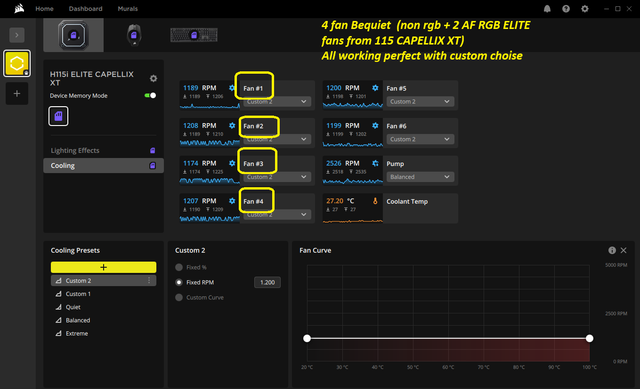
Task: Select Custom 2 cooling preset
Action: pos(104,280)
